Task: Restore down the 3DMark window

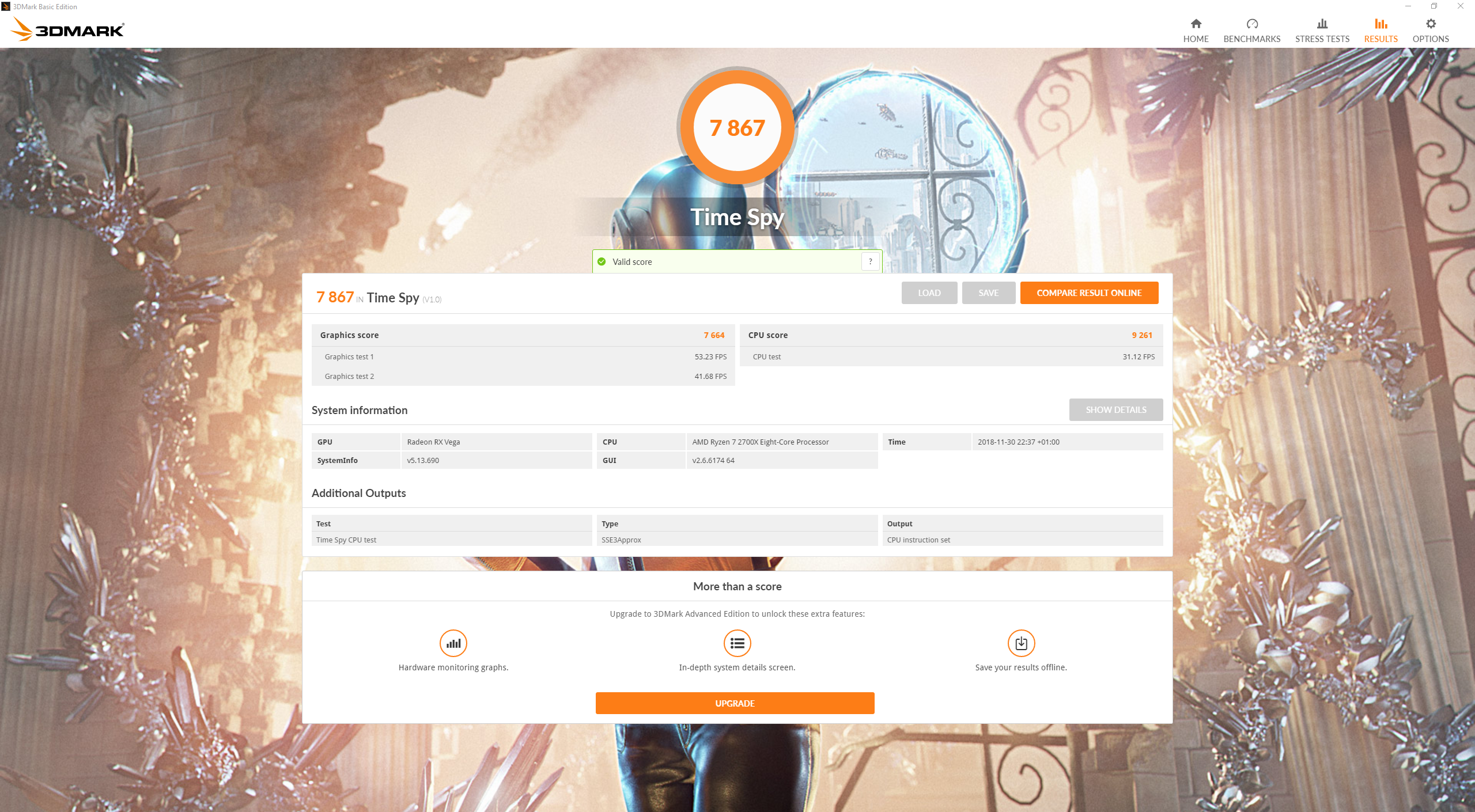Action: click(1434, 6)
